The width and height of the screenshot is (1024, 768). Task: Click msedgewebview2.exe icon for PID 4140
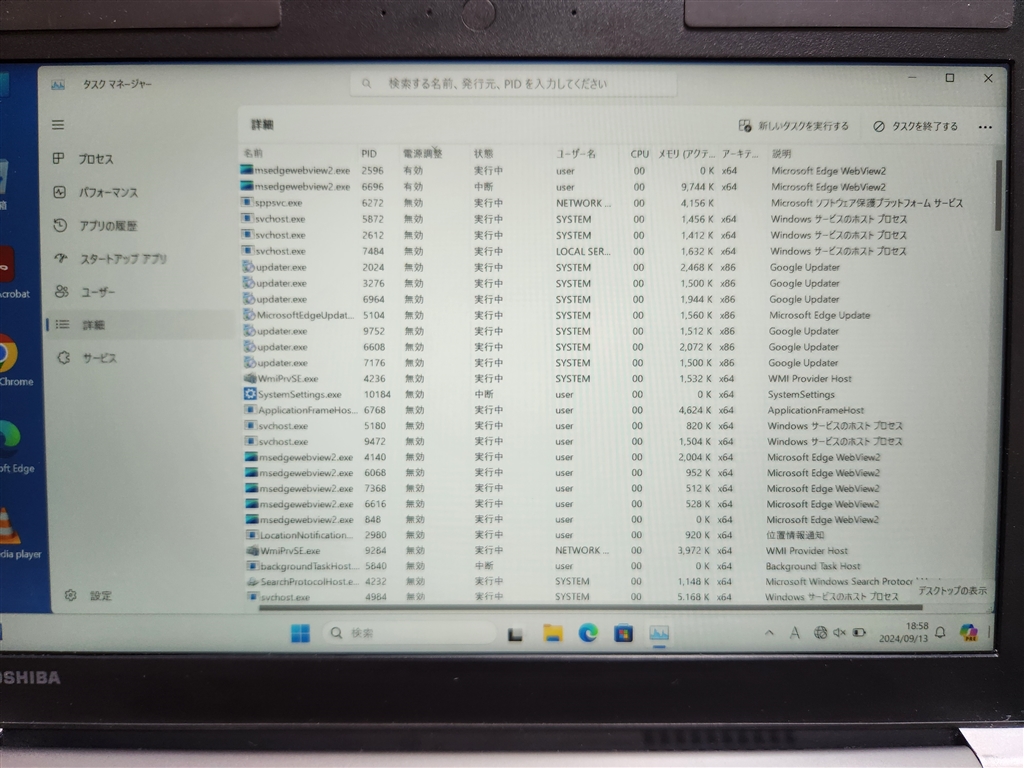point(251,456)
